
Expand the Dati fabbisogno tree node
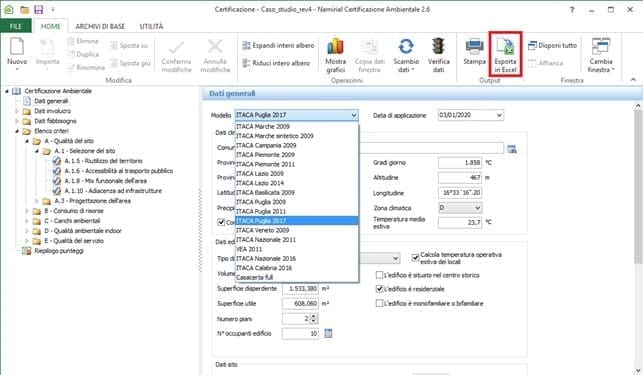pyautogui.click(x=17, y=121)
